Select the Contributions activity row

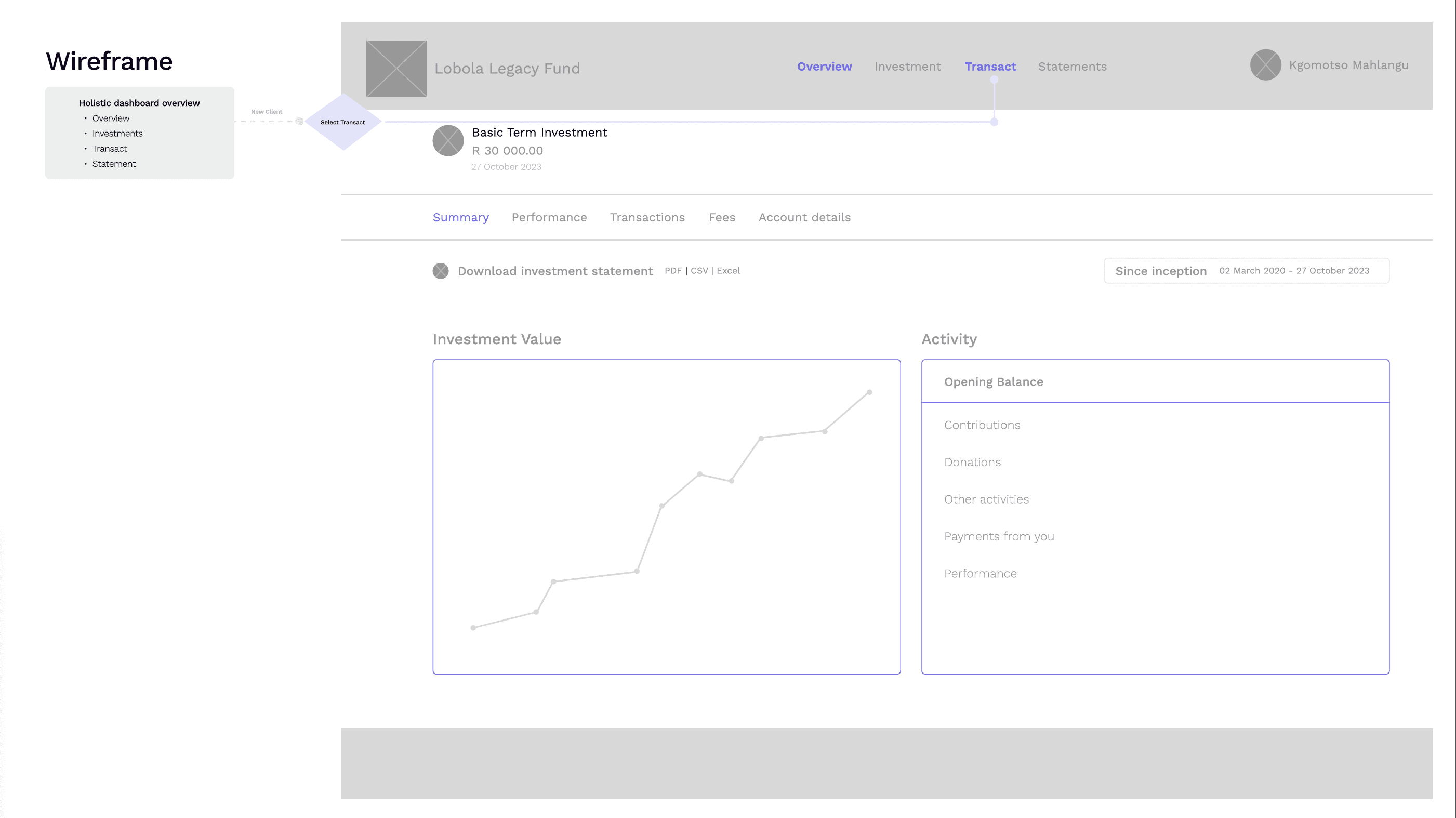click(982, 425)
